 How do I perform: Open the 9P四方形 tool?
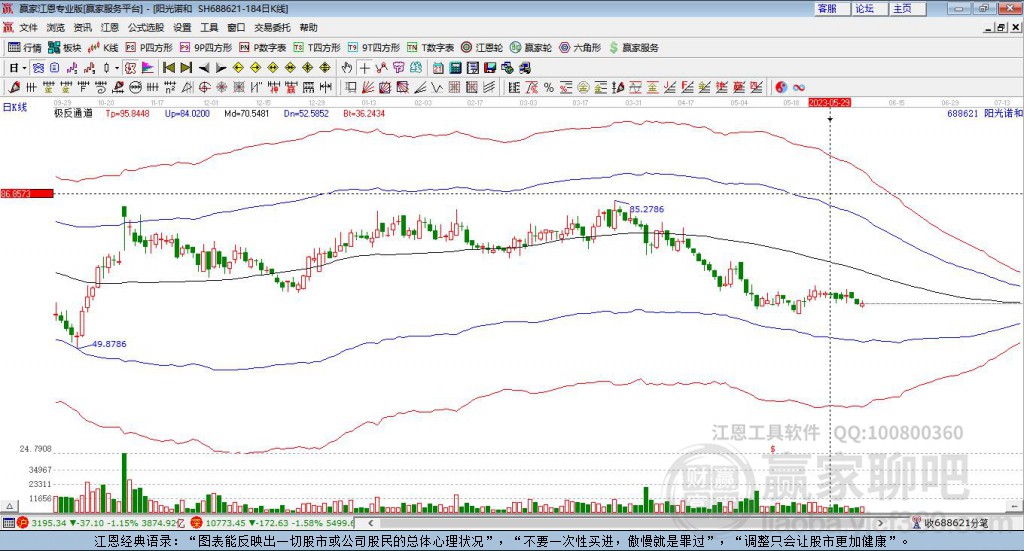pos(206,48)
